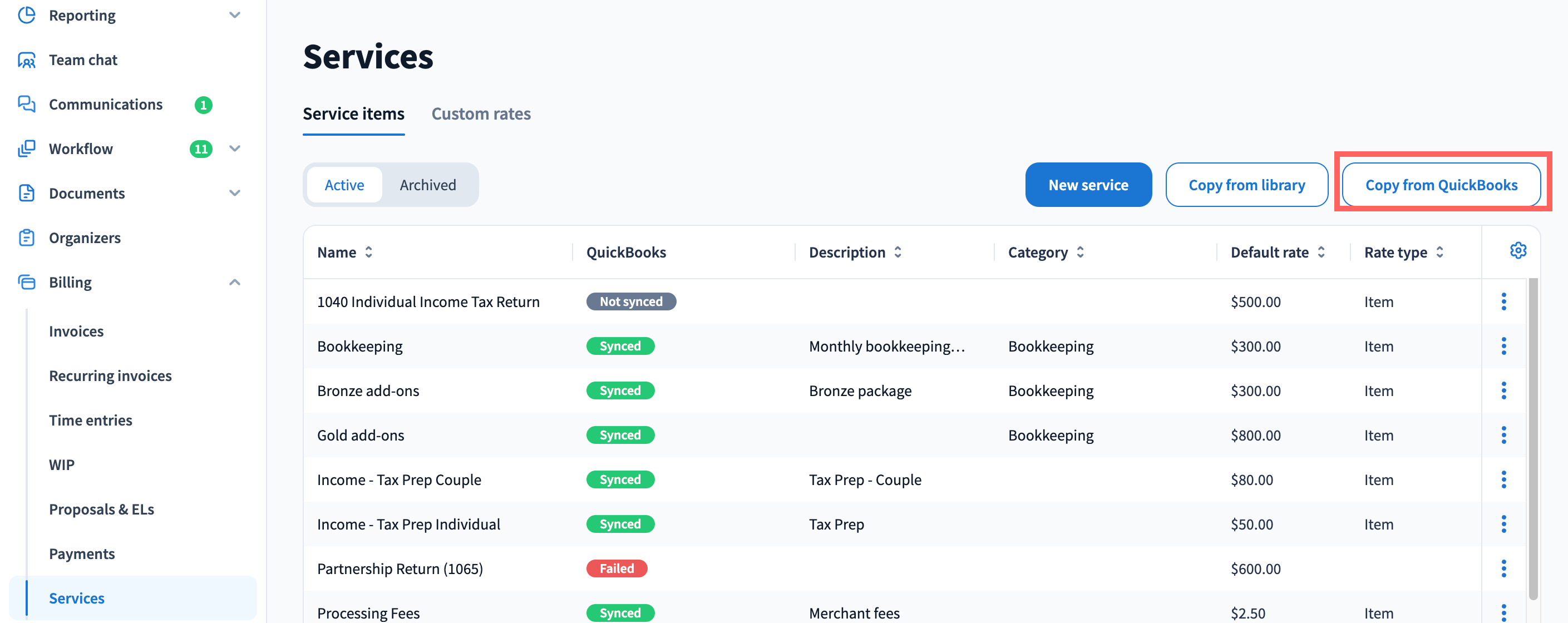Open table column settings gear

pos(1517,251)
